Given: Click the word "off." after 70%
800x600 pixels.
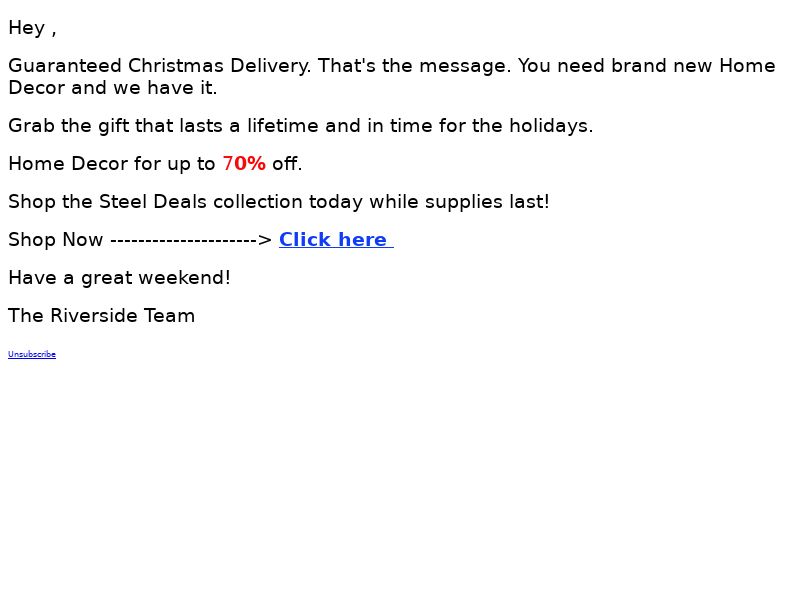Looking at the screenshot, I should click(287, 164).
